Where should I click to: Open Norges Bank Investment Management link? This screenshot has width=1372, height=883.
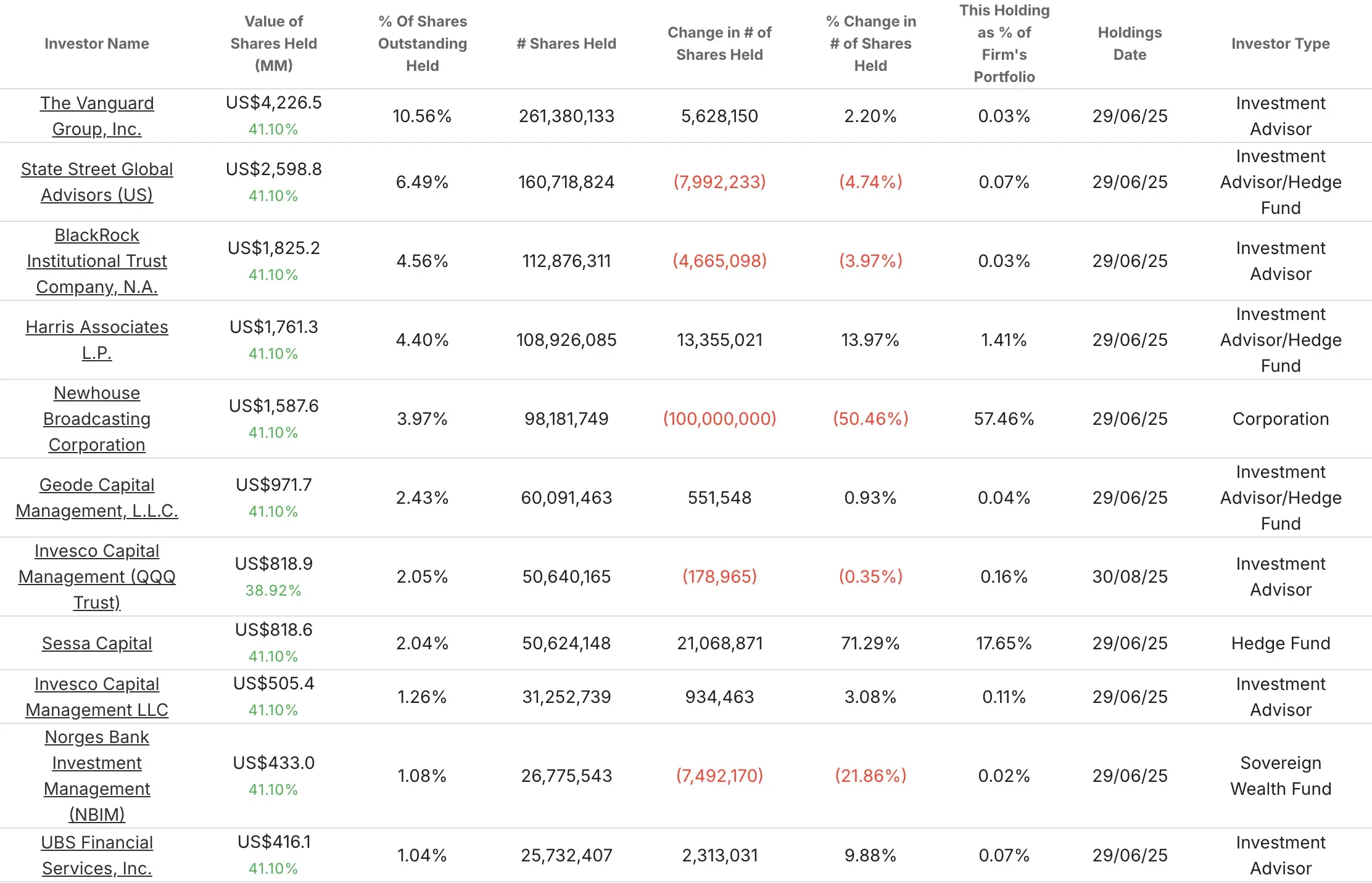[x=97, y=776]
